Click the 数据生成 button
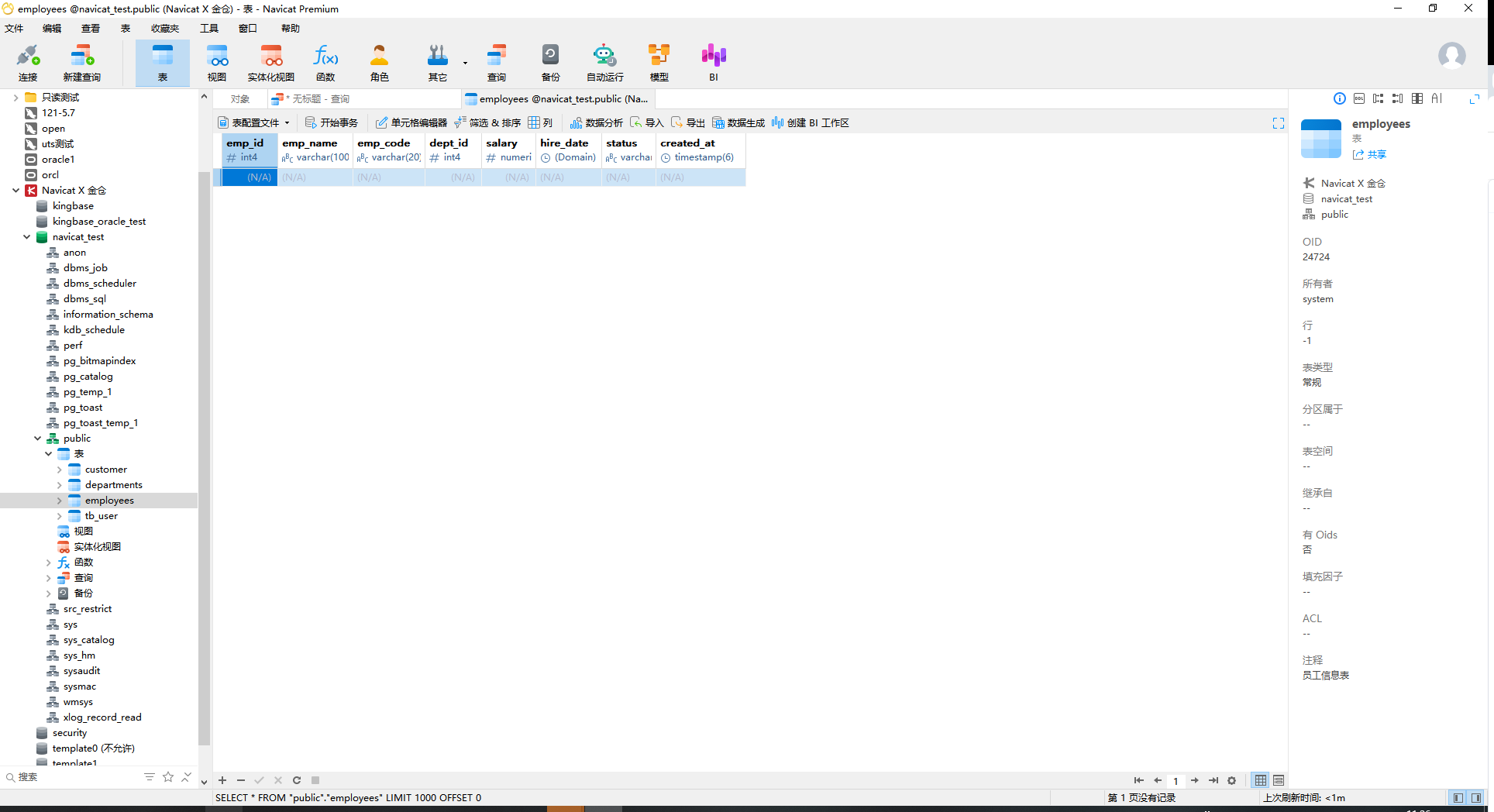 (x=738, y=123)
